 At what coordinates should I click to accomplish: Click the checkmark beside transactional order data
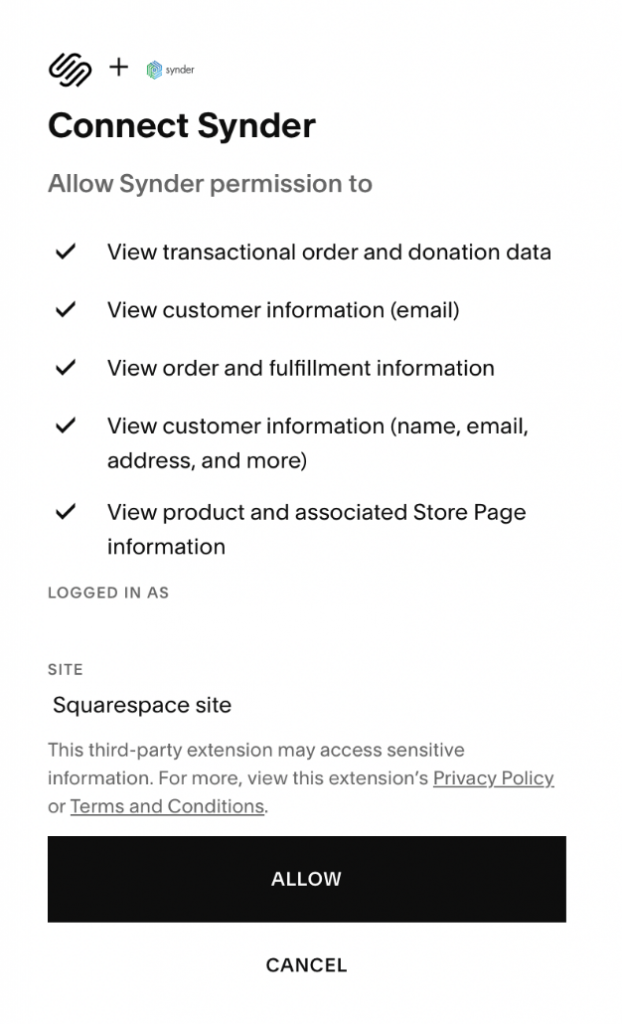click(x=66, y=251)
